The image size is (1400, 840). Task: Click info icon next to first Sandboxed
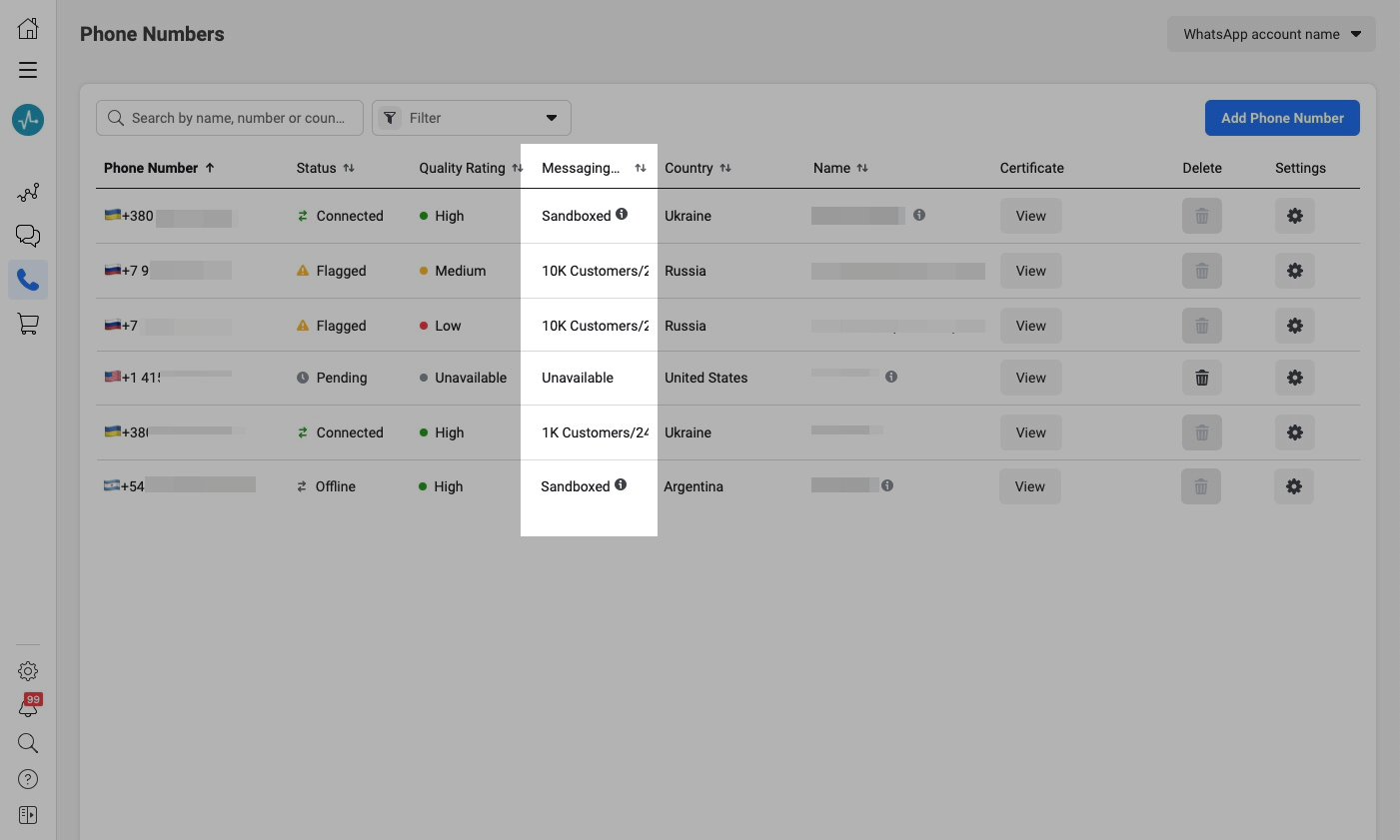[622, 214]
